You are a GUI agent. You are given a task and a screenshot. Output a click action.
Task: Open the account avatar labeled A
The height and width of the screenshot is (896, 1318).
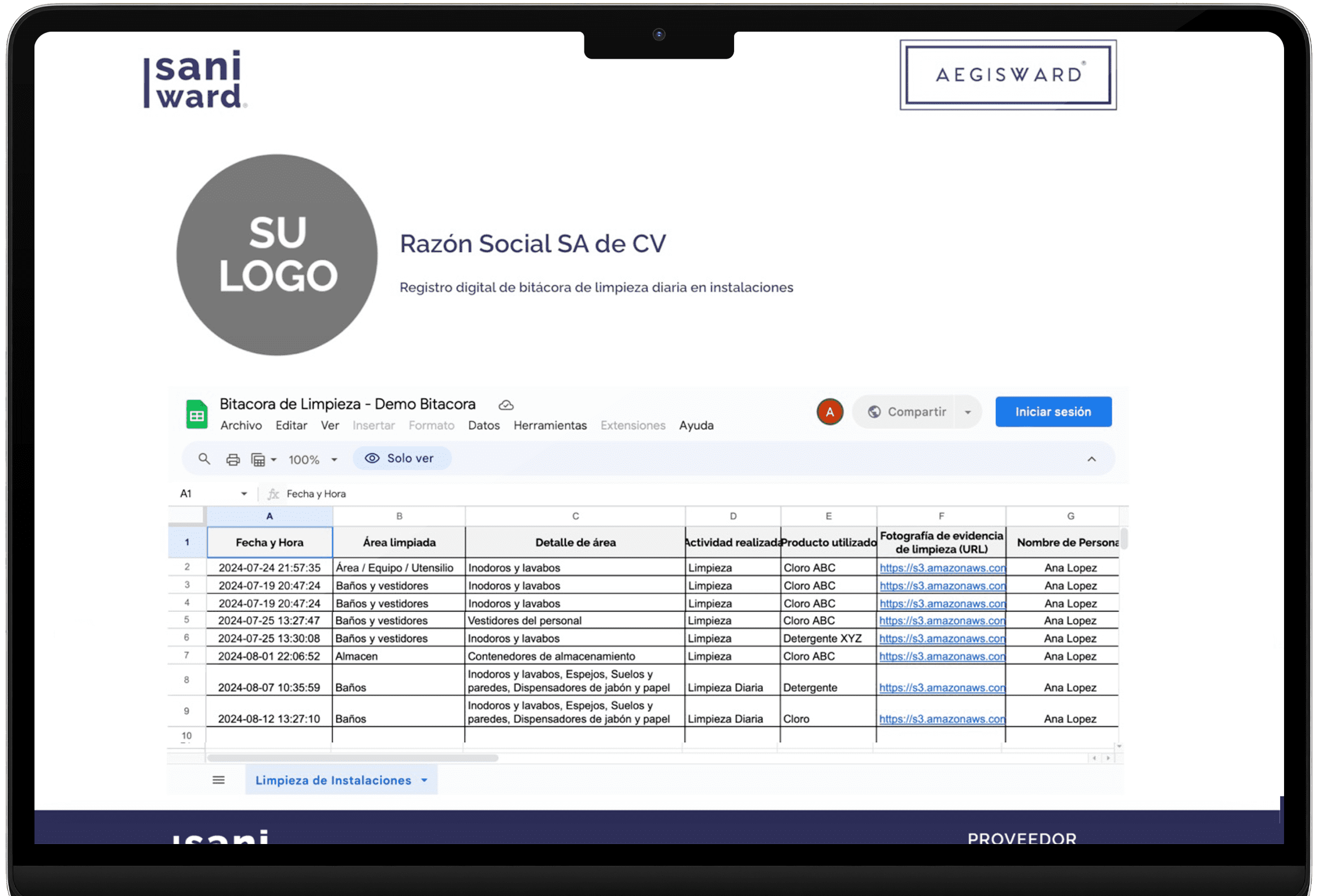[830, 412]
